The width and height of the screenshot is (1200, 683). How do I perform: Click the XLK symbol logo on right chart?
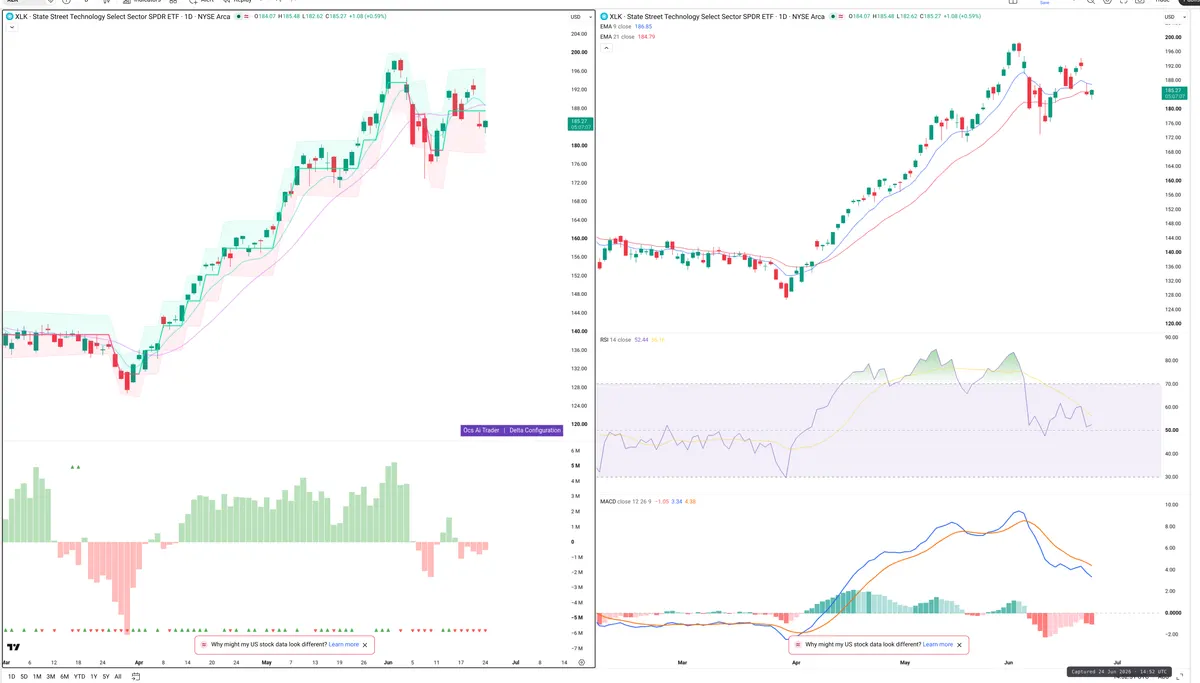click(x=604, y=16)
